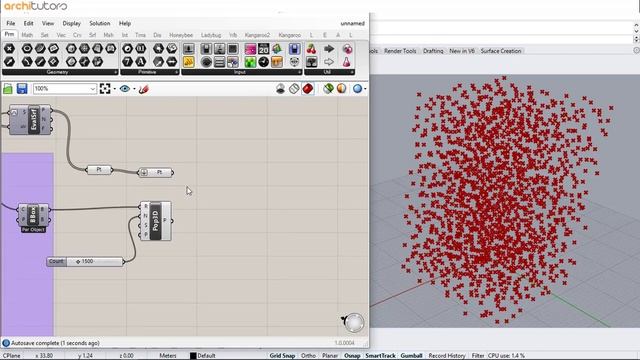Pick the first Geometry hexagon icon with X
Screen dimensions: 640x360
[x=9, y=49]
